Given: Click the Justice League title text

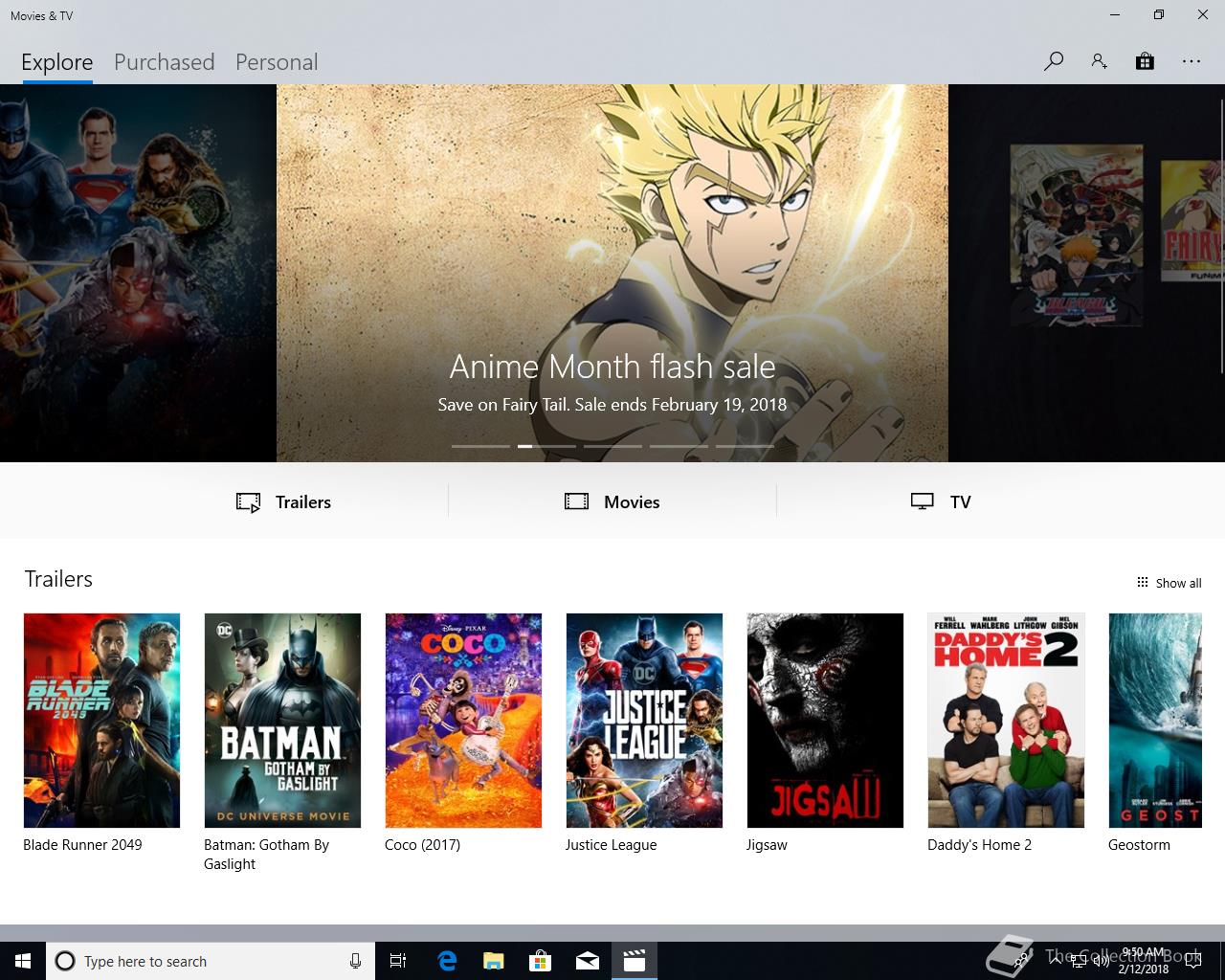Looking at the screenshot, I should (611, 845).
